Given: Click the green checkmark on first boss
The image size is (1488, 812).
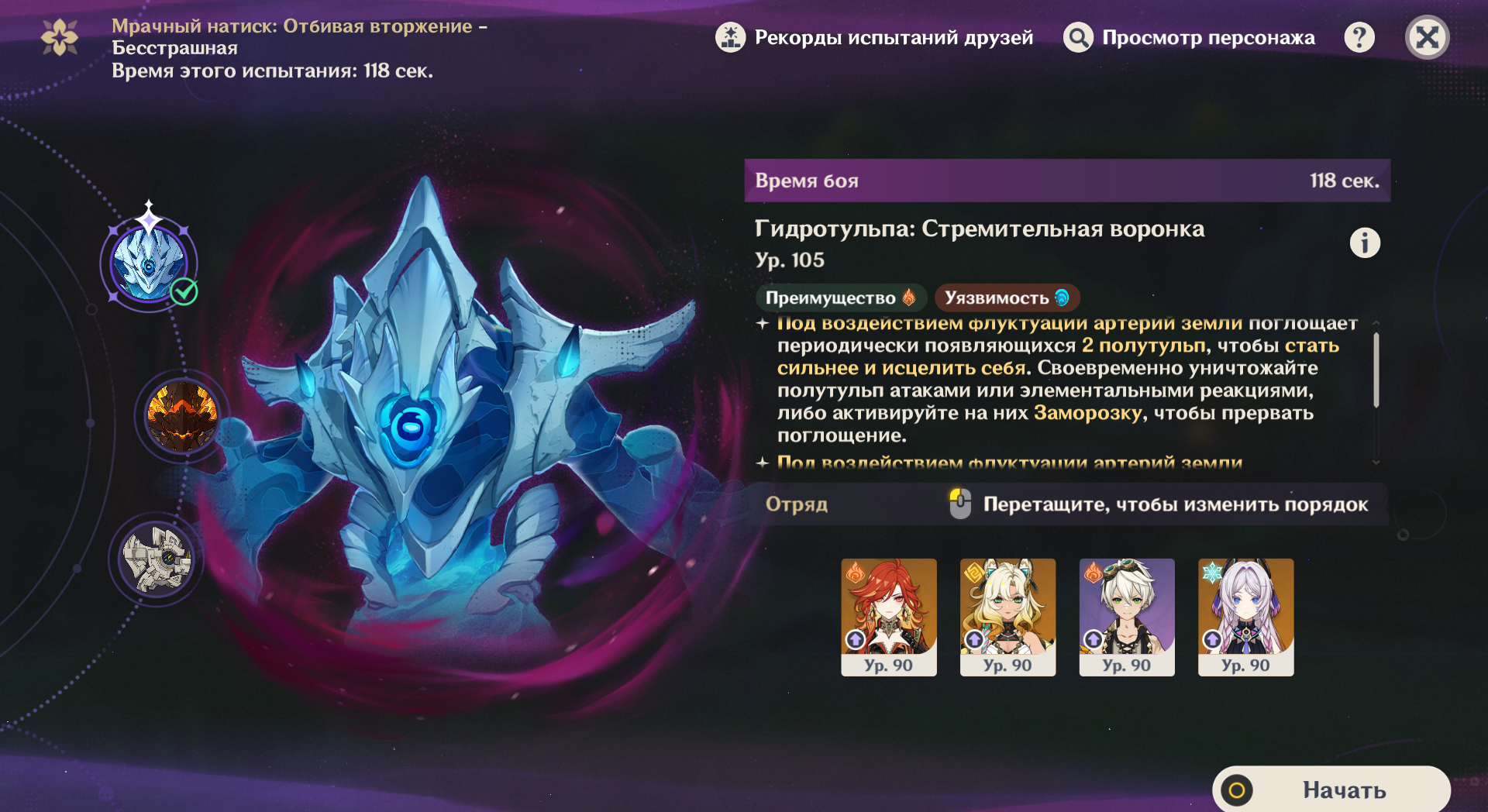Looking at the screenshot, I should coord(184,291).
